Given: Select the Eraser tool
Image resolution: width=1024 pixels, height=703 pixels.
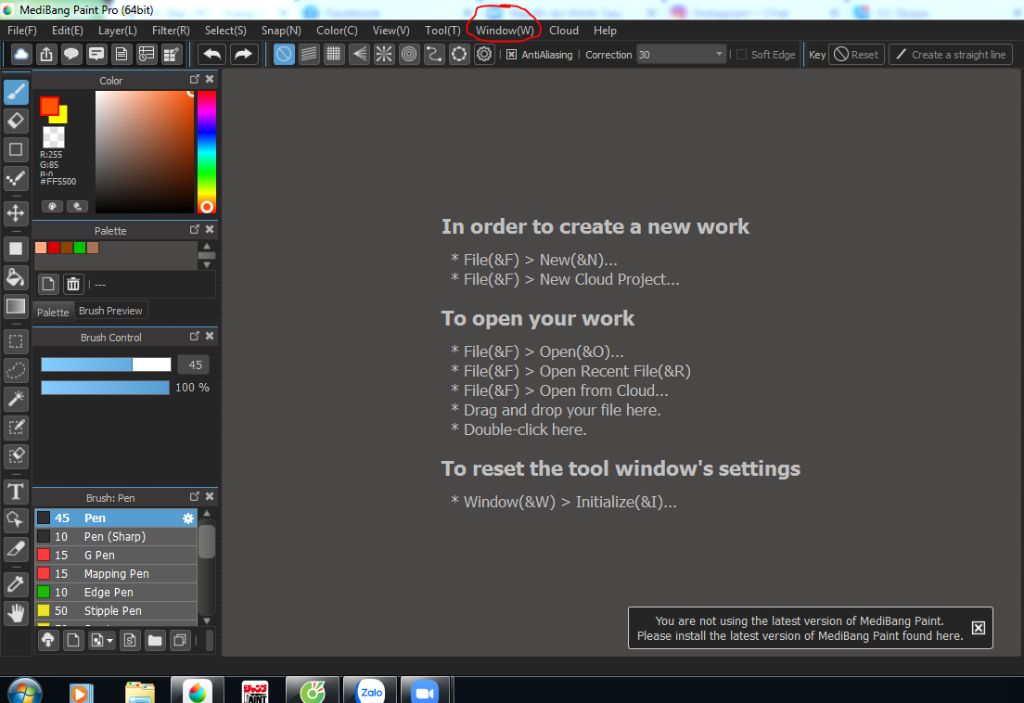Looking at the screenshot, I should click(16, 121).
